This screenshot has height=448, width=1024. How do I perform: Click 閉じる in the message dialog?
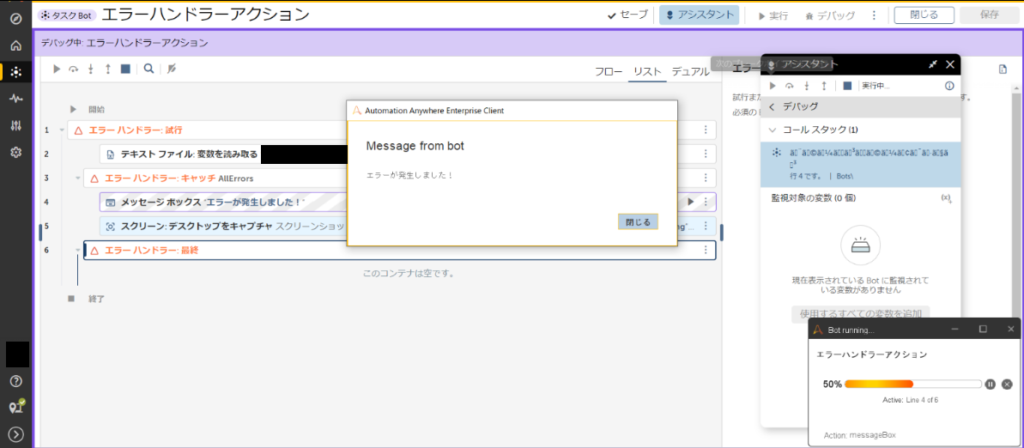[638, 222]
